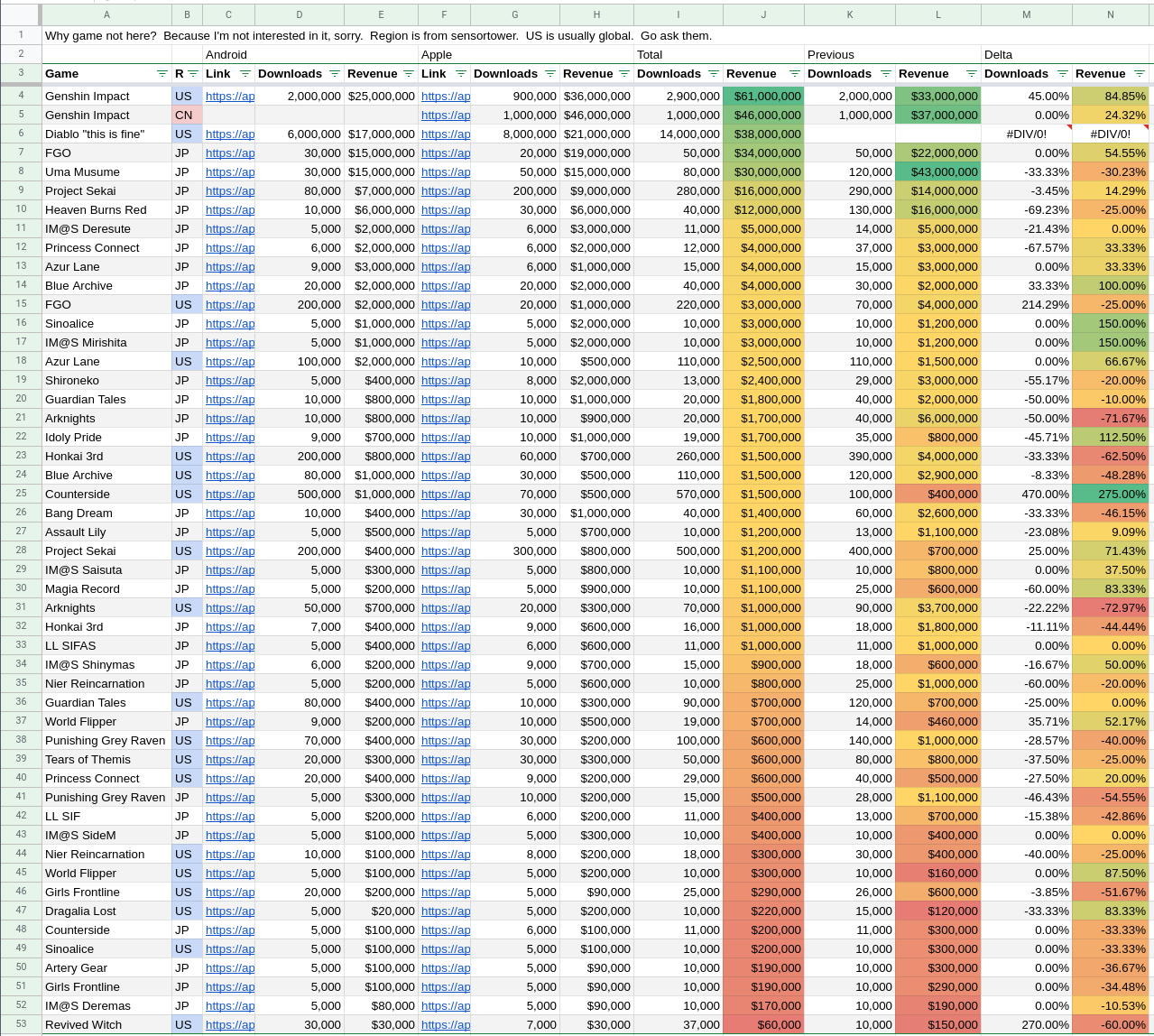This screenshot has height=1036, width=1154.
Task: Open the Android link for Heaven Burns Red
Action: pos(230,210)
